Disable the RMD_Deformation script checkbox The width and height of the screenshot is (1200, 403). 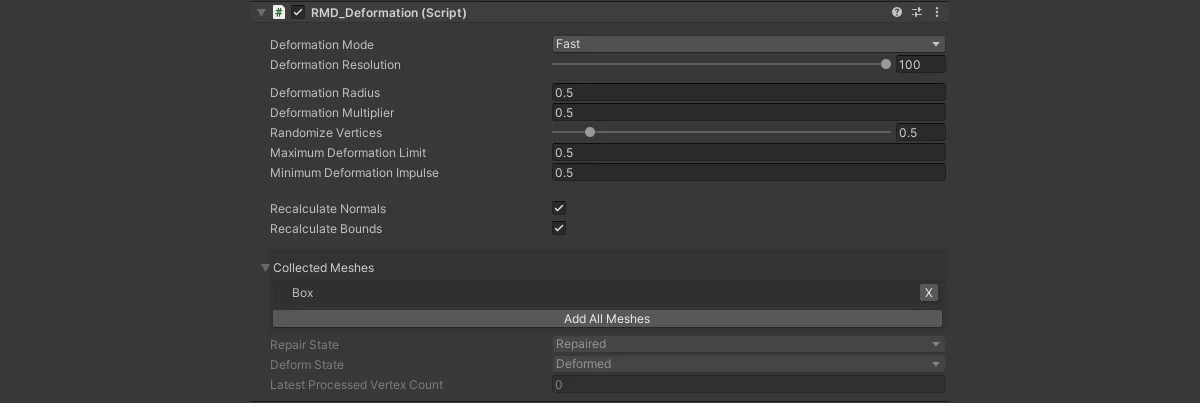298,13
